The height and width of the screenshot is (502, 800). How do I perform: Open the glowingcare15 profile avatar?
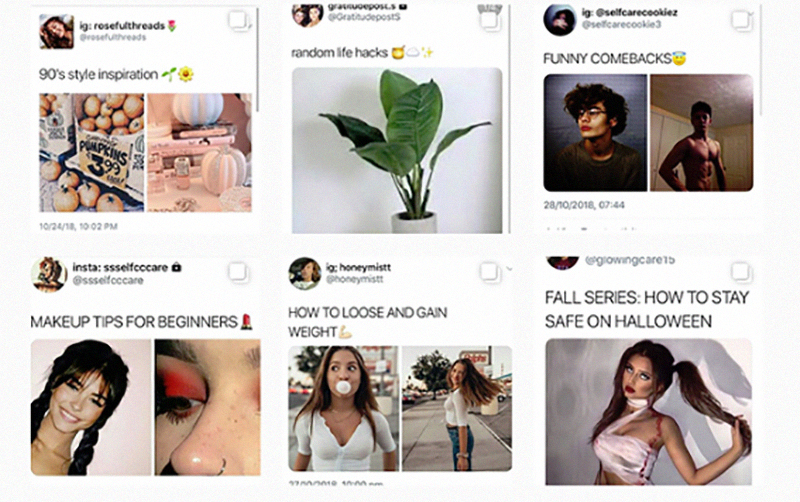tap(563, 262)
